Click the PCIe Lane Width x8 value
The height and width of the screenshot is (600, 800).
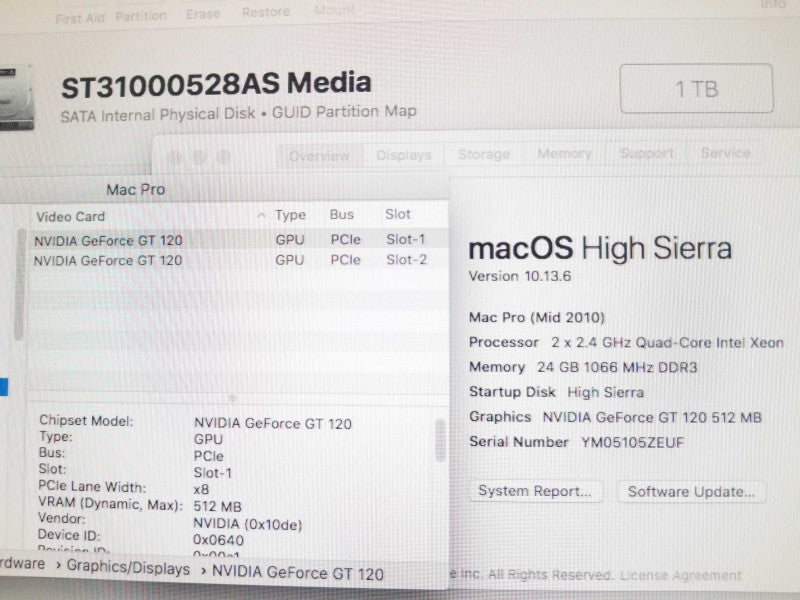[201, 490]
